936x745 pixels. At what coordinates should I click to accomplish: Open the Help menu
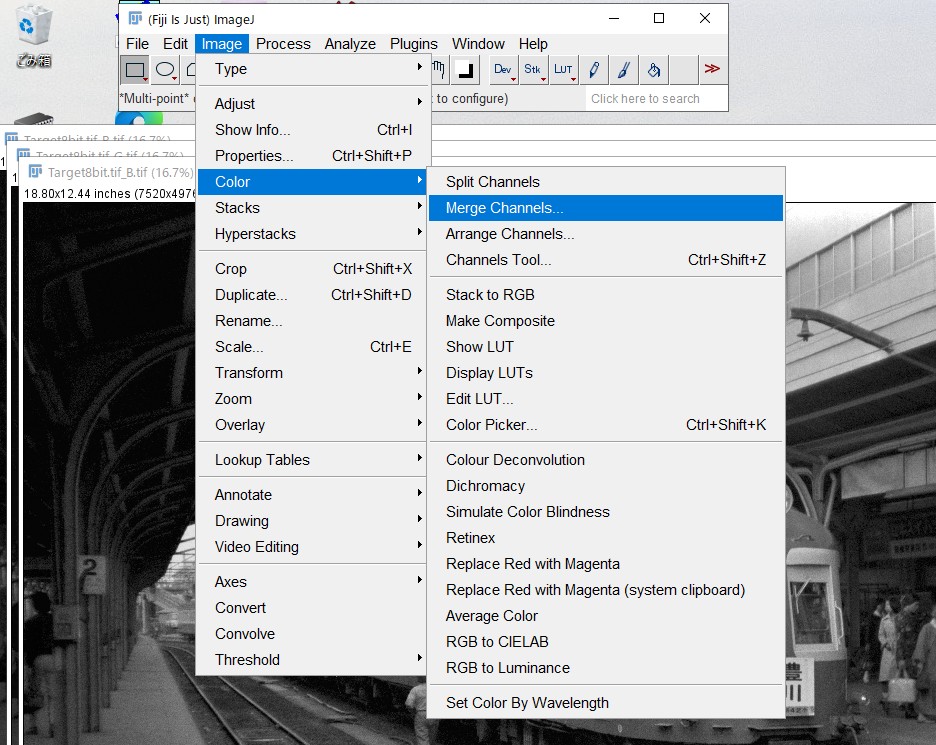532,44
